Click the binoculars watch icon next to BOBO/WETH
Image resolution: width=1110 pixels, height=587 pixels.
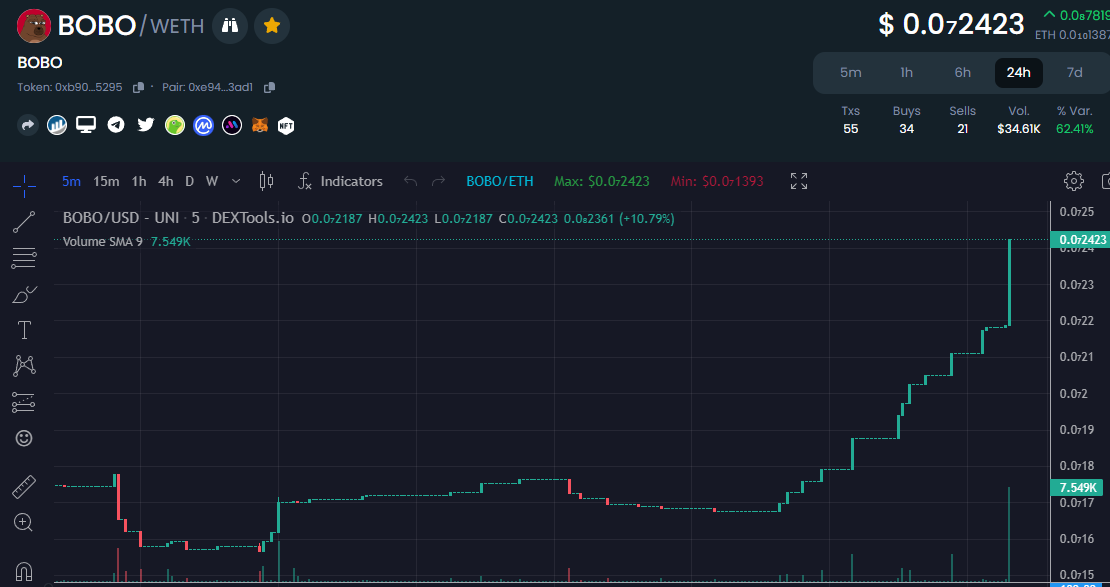tap(229, 26)
